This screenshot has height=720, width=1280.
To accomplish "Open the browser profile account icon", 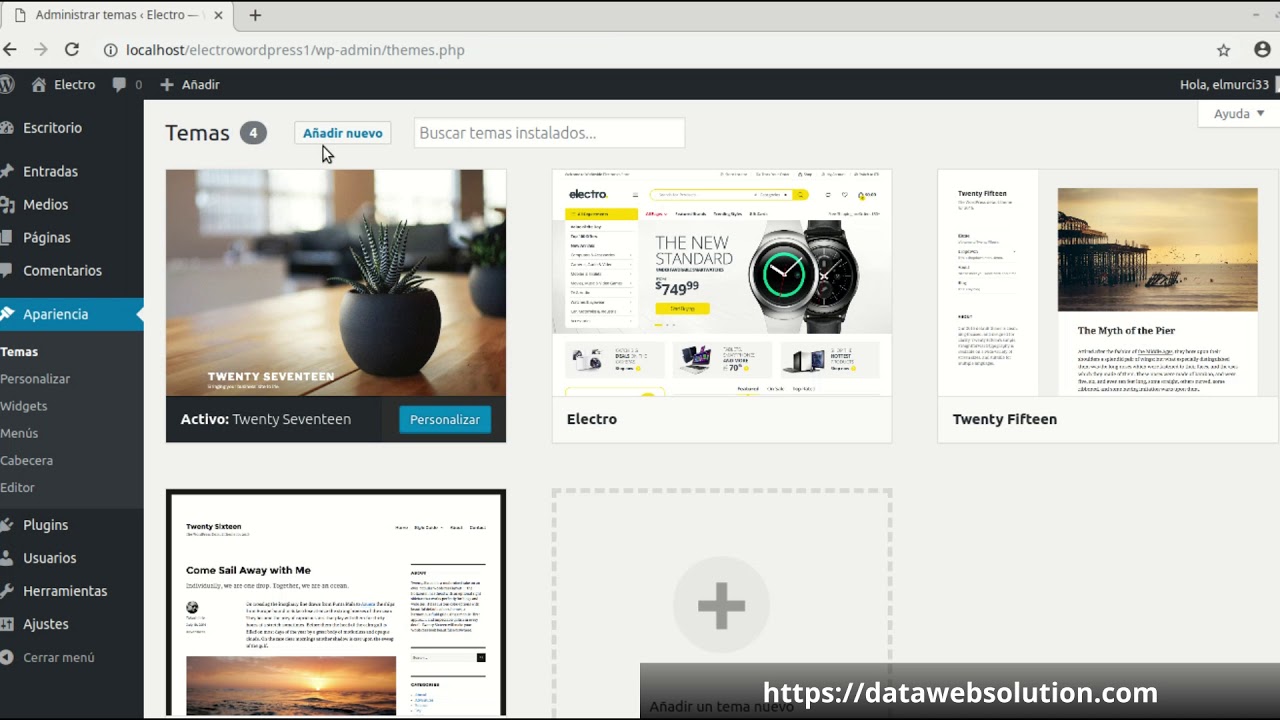I will [1262, 50].
